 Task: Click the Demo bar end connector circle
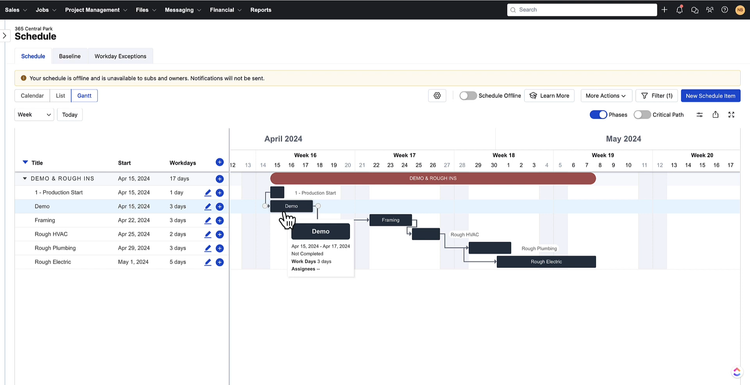(x=318, y=206)
